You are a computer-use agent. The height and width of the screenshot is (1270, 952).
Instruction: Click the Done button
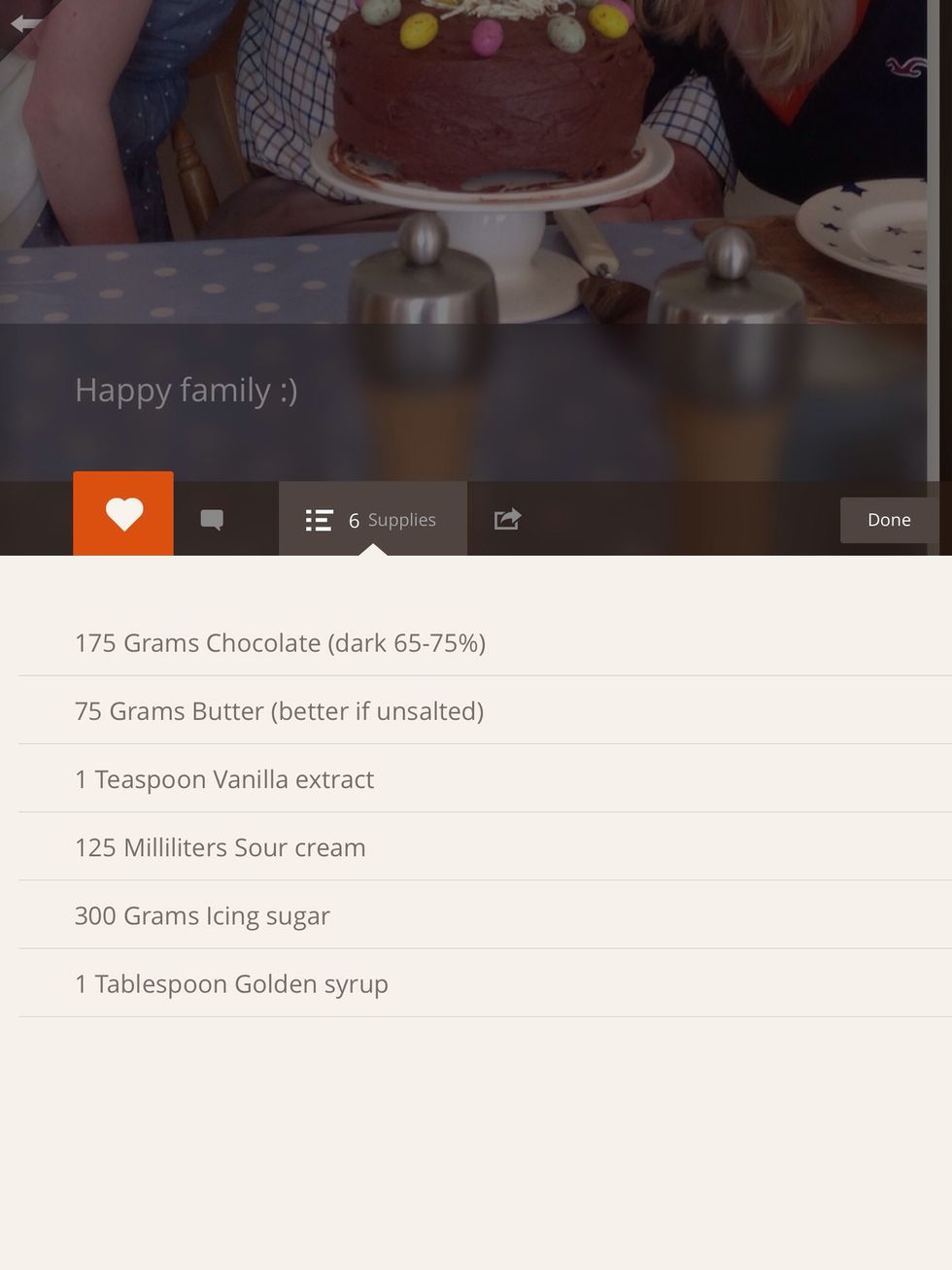click(x=889, y=520)
